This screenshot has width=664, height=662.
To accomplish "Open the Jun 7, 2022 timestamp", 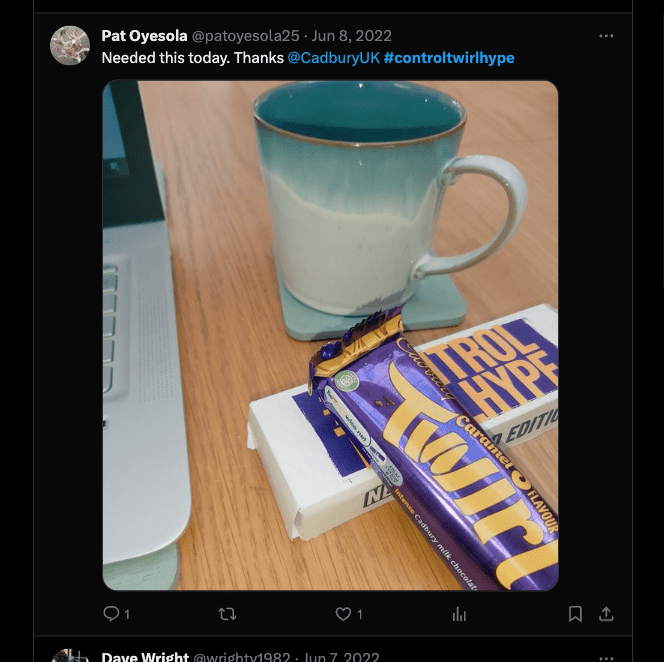I will [341, 657].
